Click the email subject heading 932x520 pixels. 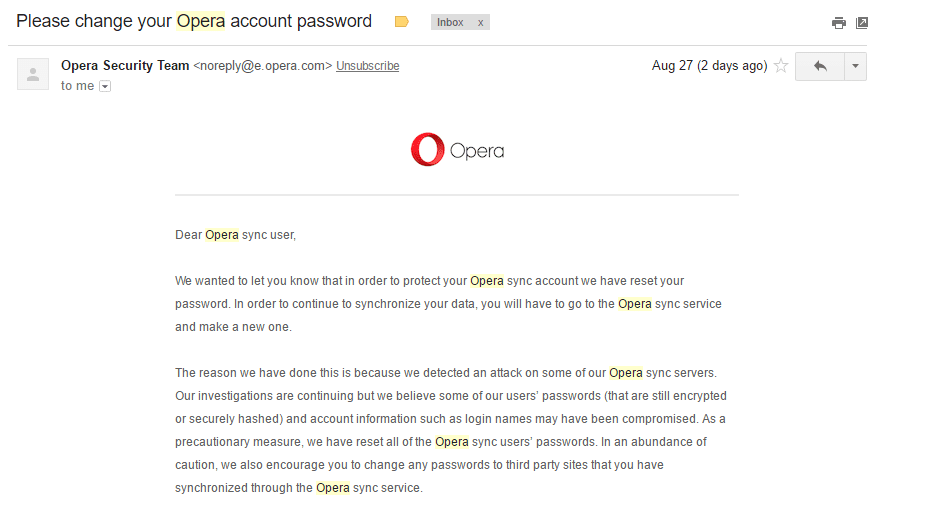(194, 21)
